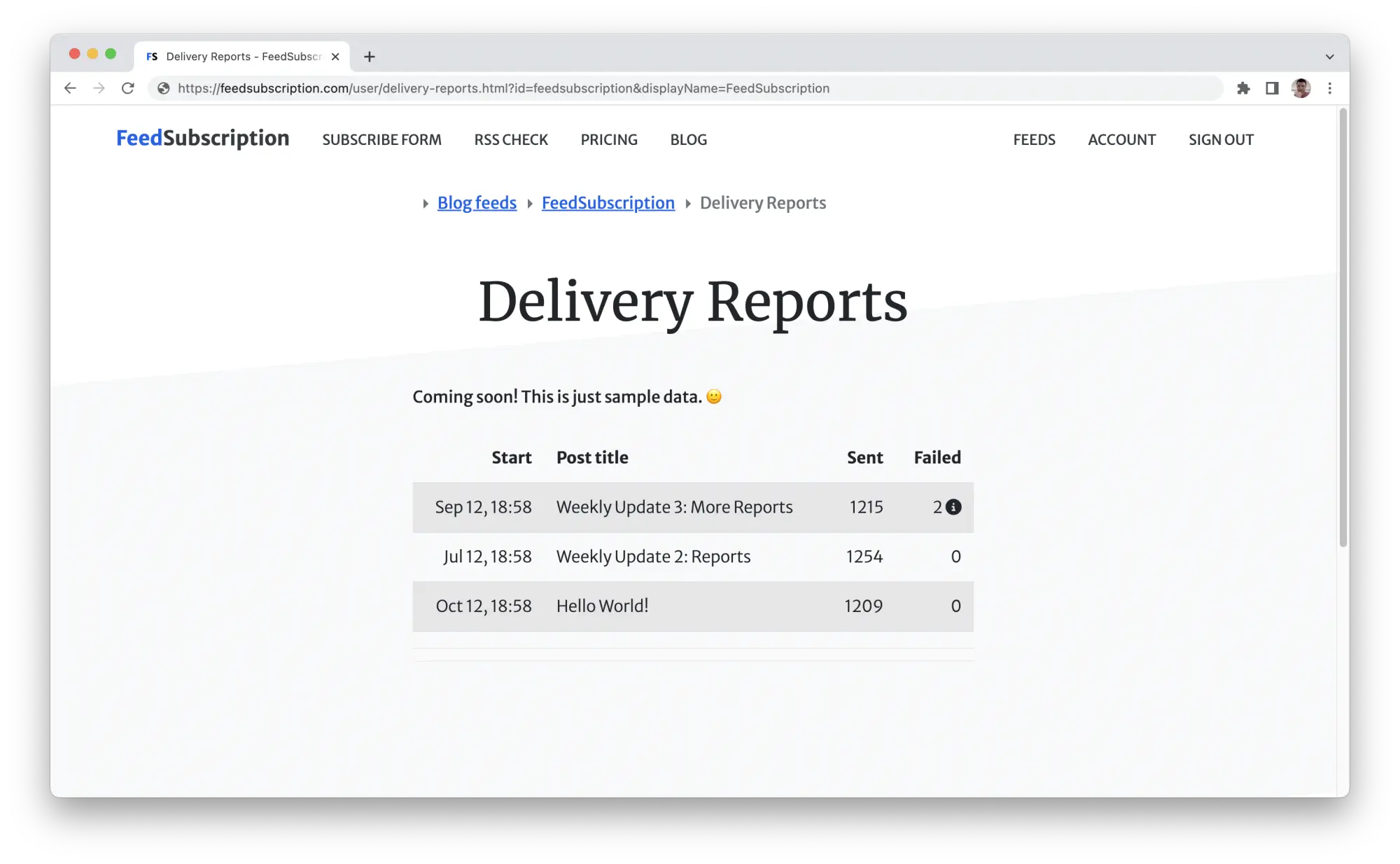
Task: Navigate to the SUBSCRIBE FORM section
Action: [x=381, y=140]
